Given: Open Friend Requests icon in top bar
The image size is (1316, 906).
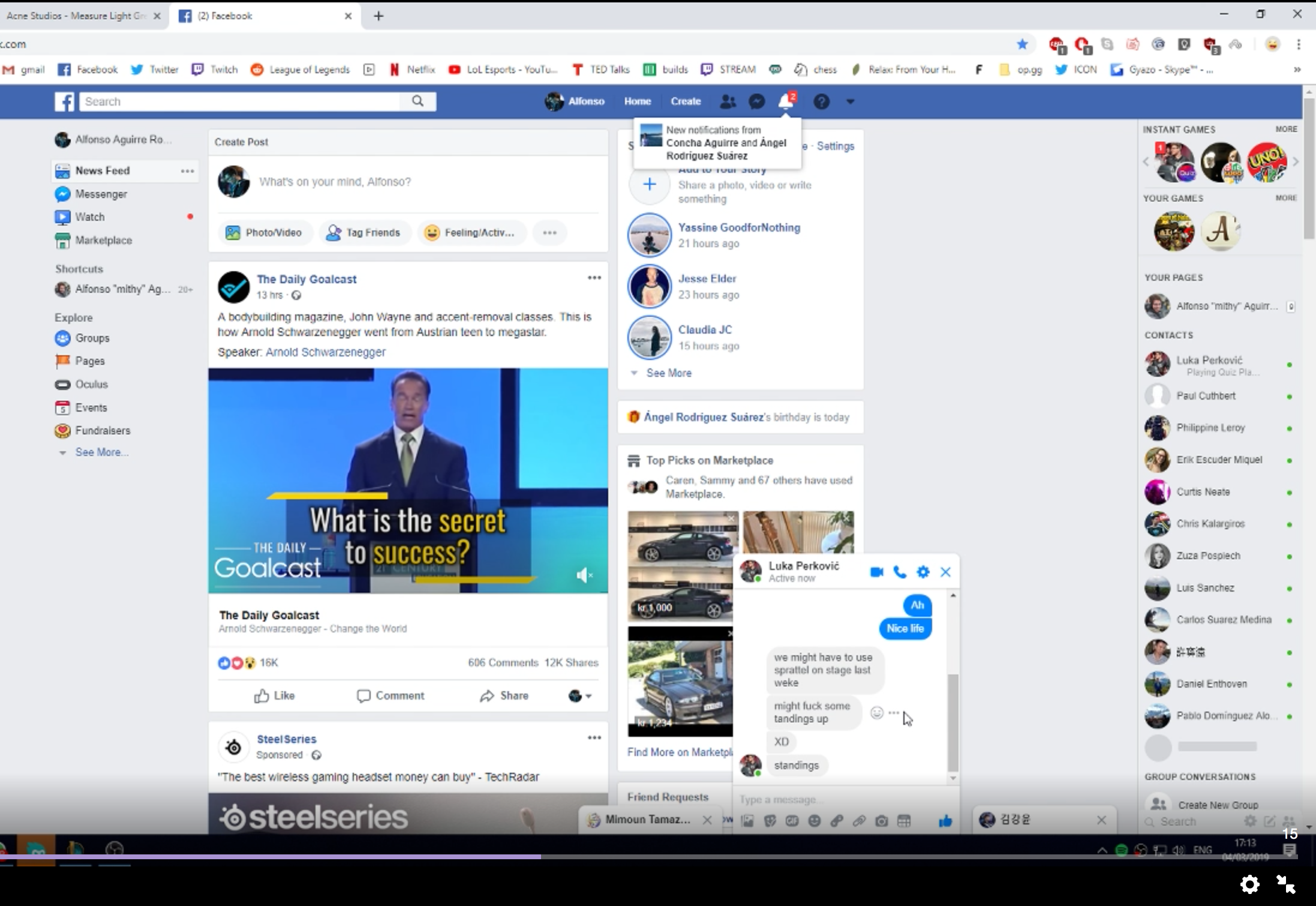Looking at the screenshot, I should click(728, 101).
